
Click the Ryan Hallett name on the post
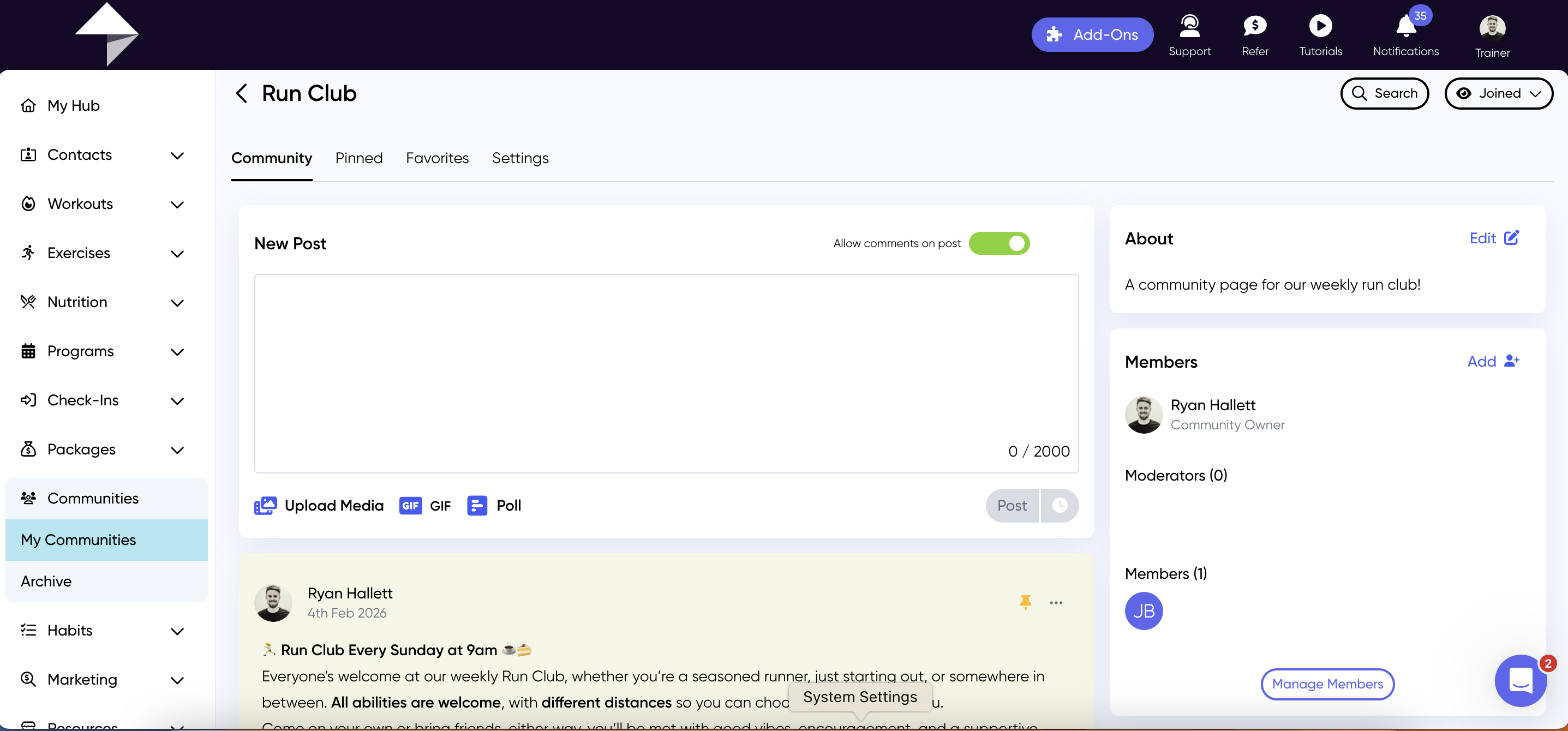pyautogui.click(x=350, y=594)
